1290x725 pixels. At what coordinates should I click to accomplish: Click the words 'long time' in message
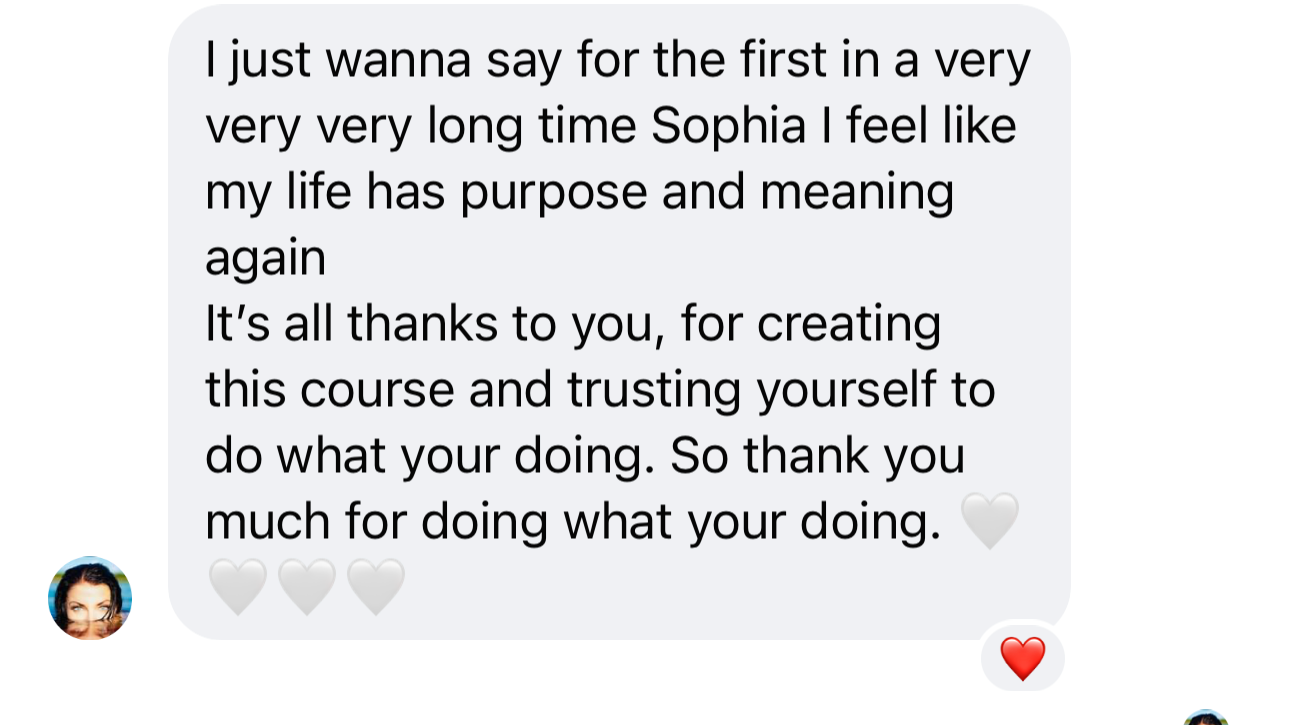[x=532, y=127]
